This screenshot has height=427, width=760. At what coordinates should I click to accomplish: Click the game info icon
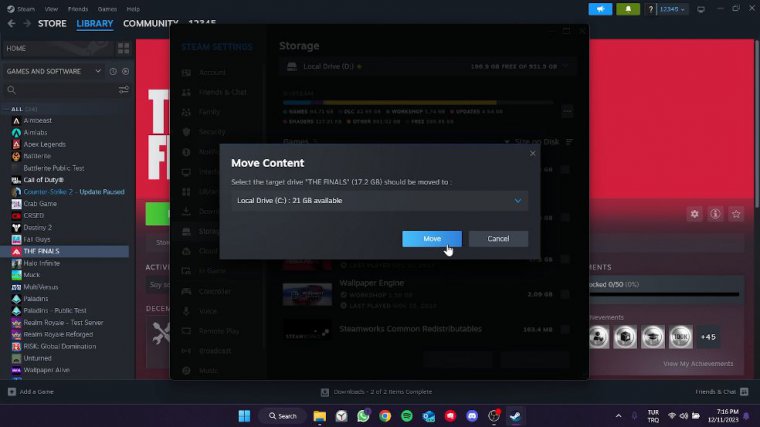[715, 214]
